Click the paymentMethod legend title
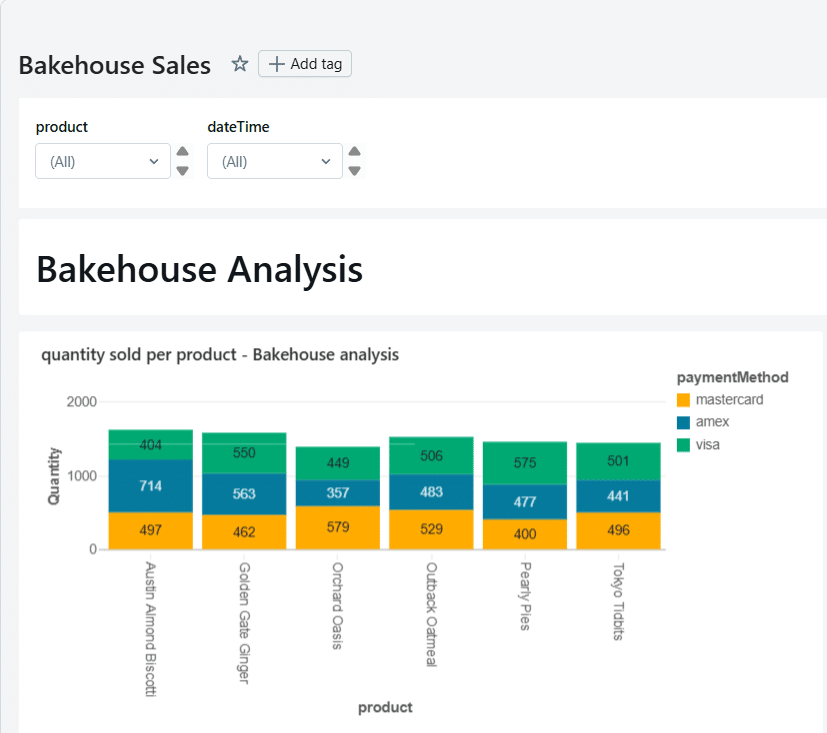 point(732,377)
